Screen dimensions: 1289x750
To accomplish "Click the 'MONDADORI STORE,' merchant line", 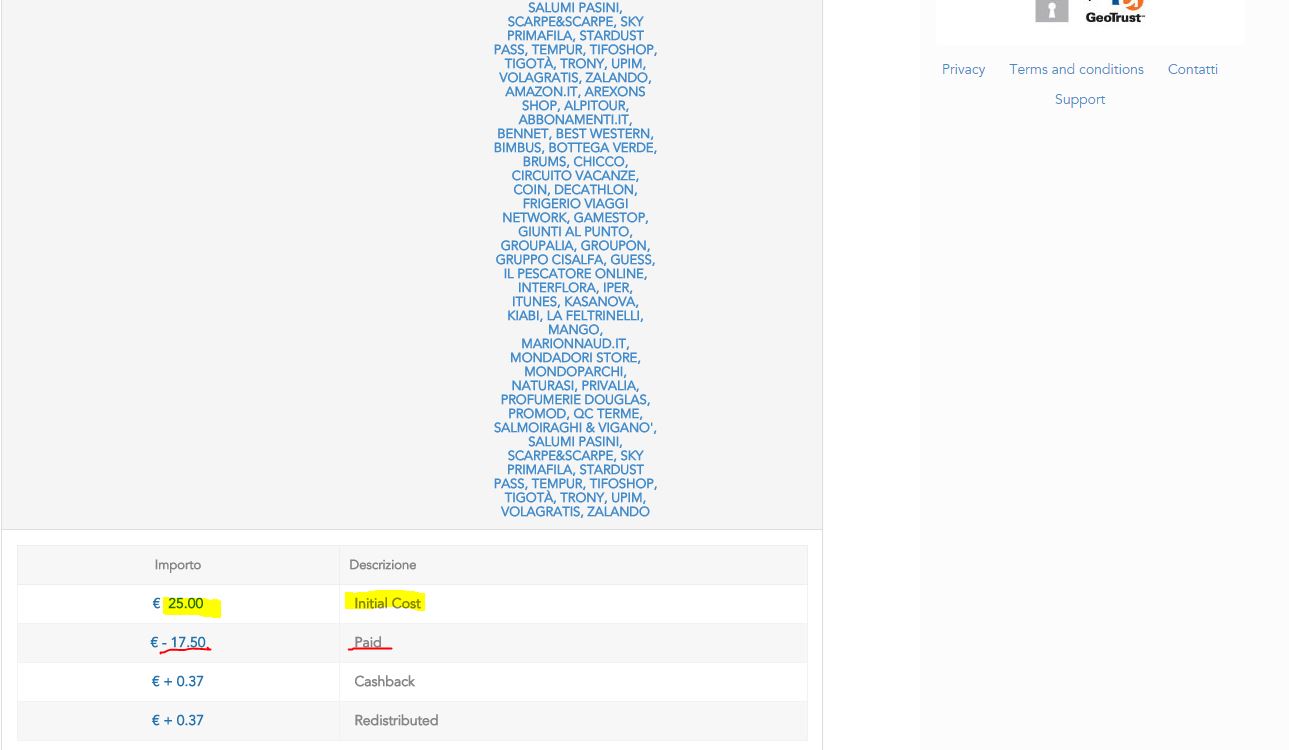I will [x=575, y=358].
